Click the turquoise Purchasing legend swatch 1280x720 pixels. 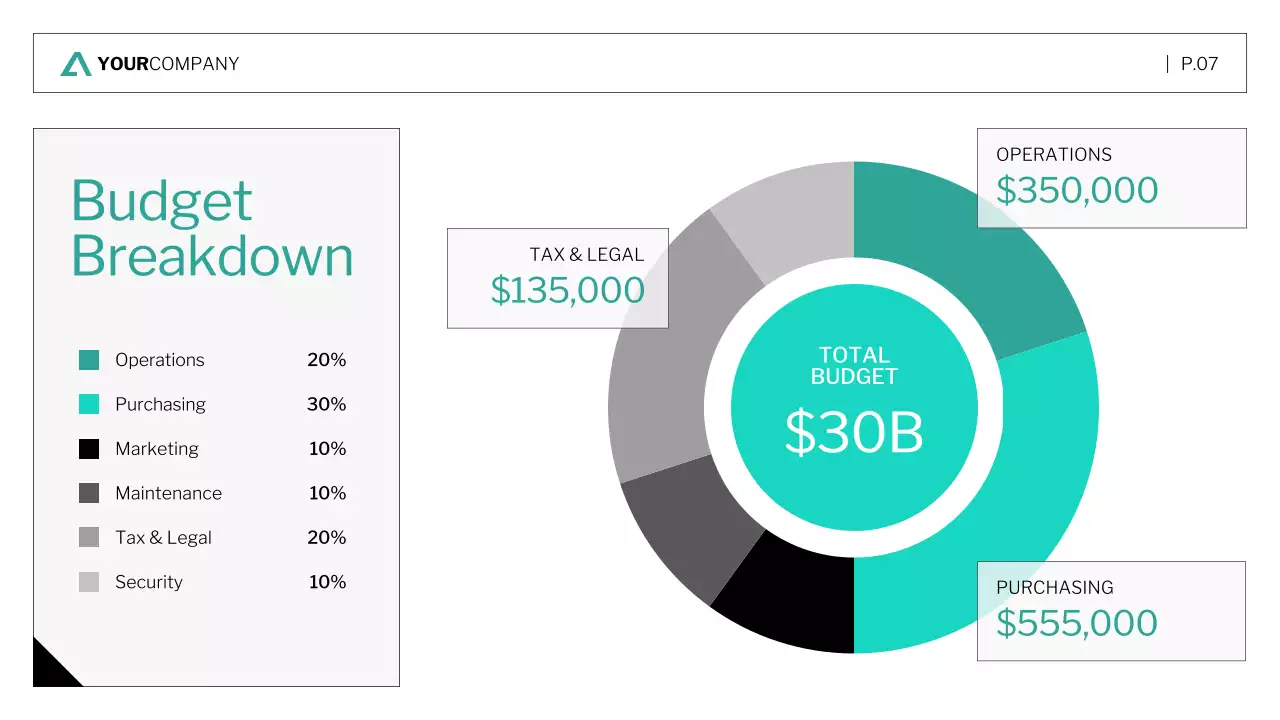[x=88, y=404]
